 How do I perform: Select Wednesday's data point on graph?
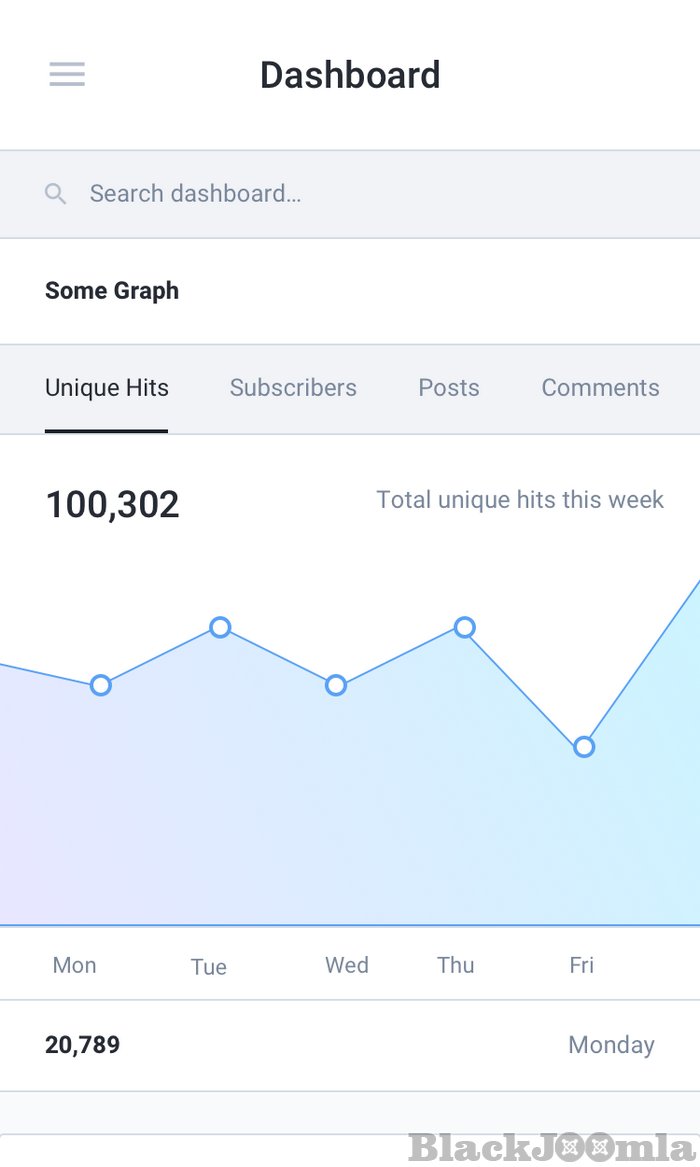click(x=336, y=685)
